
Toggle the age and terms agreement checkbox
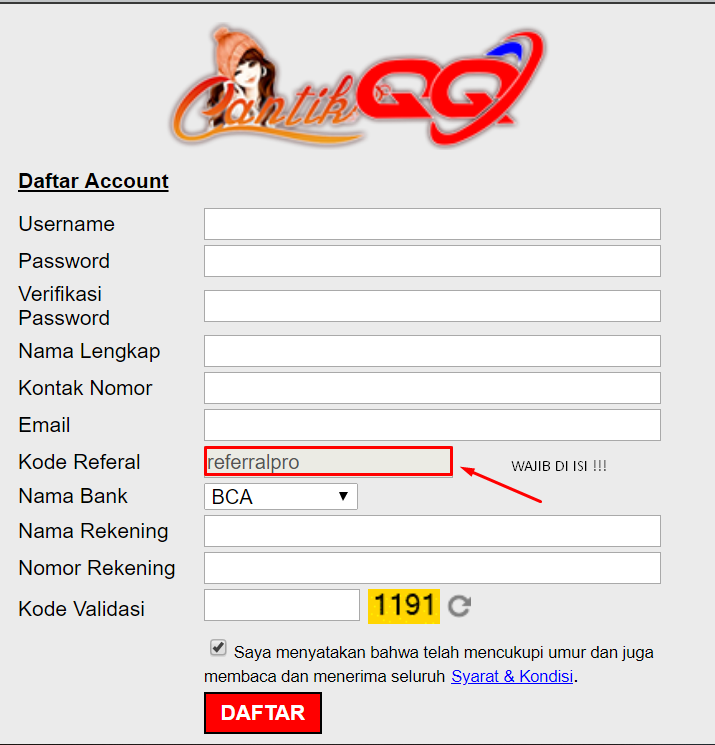pyautogui.click(x=218, y=648)
